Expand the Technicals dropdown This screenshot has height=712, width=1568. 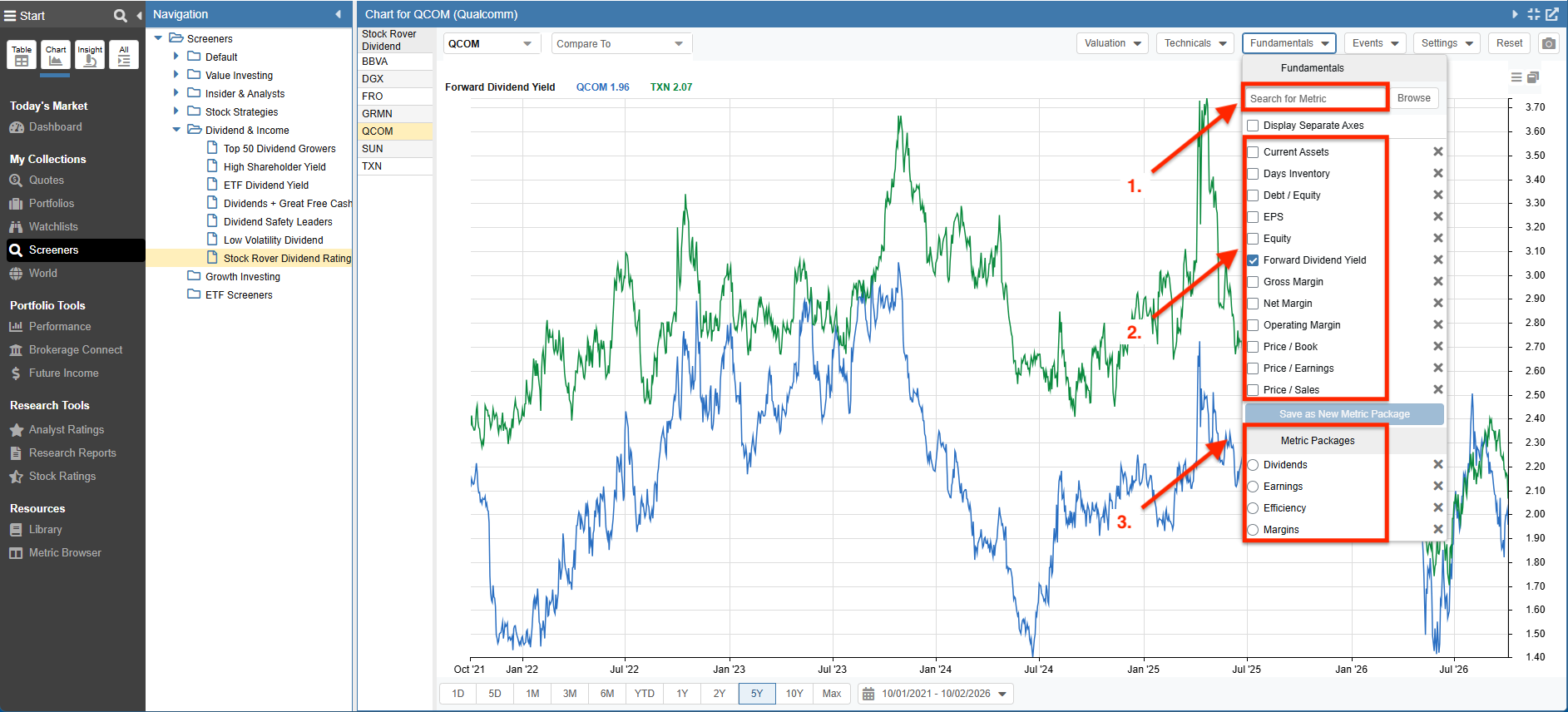[1195, 43]
